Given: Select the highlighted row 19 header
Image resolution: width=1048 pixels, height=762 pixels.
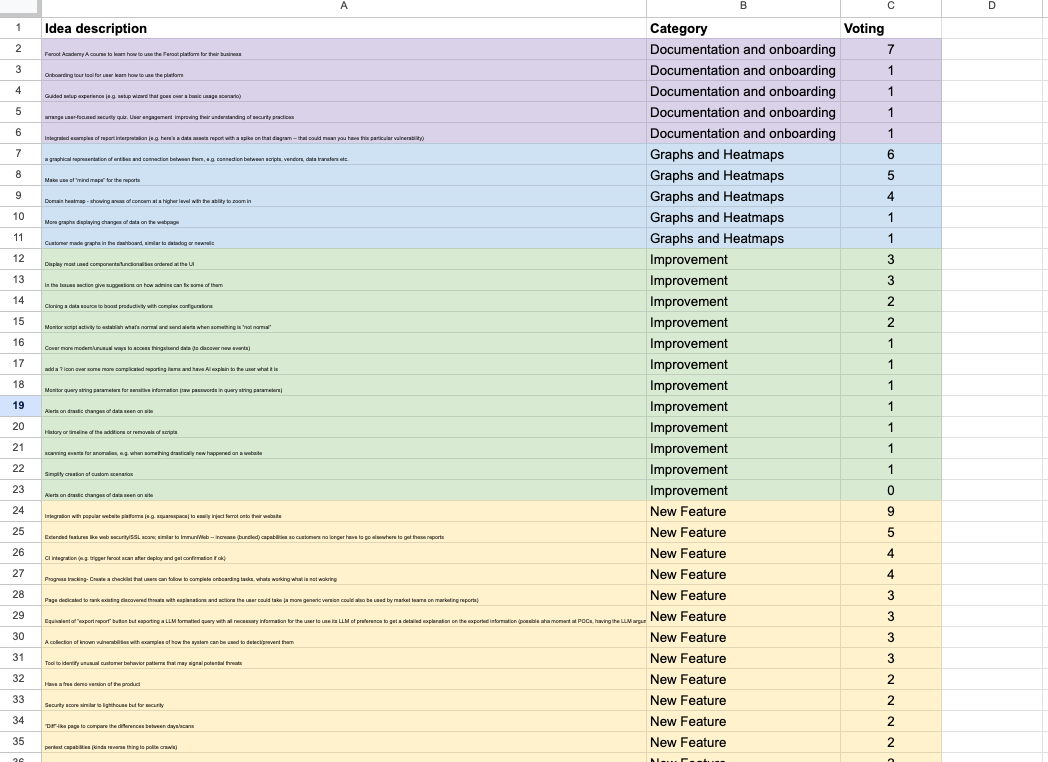Looking at the screenshot, I should 20,406.
